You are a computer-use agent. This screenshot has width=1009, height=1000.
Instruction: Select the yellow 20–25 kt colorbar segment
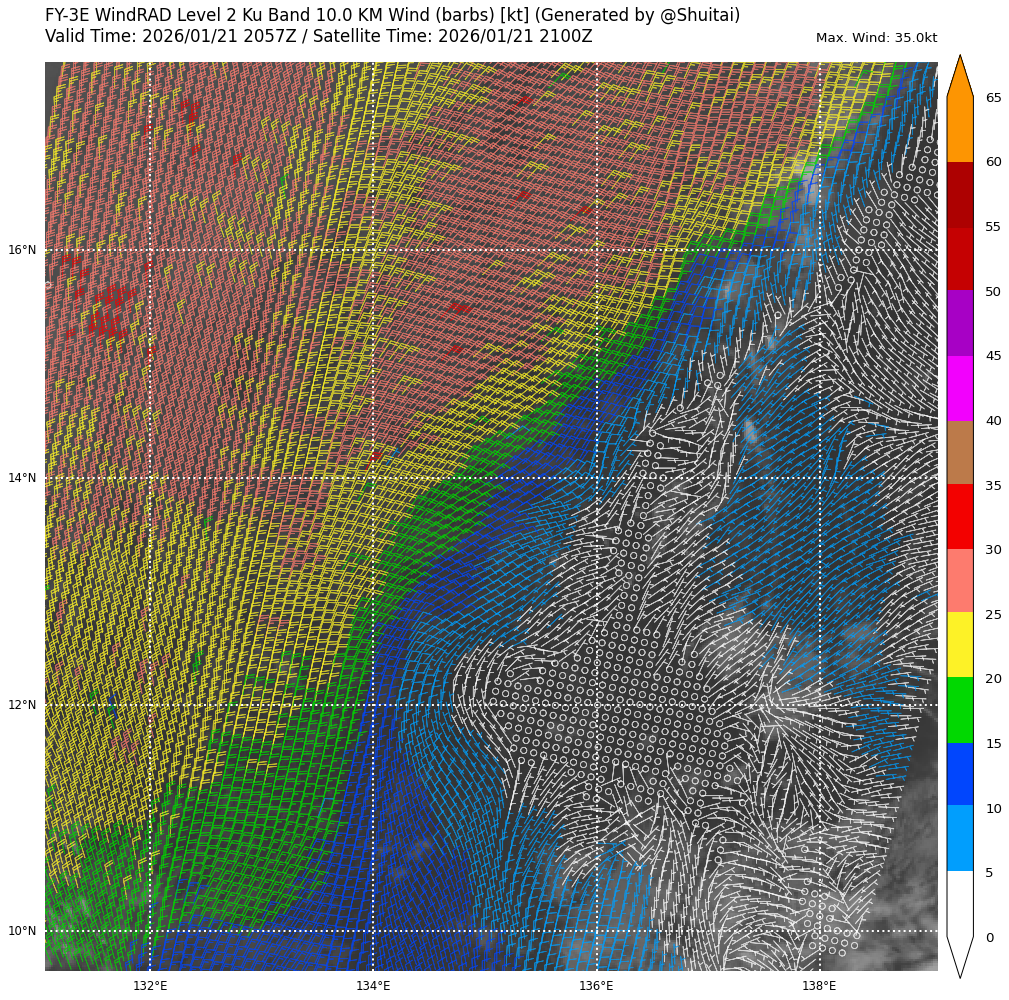[959, 645]
